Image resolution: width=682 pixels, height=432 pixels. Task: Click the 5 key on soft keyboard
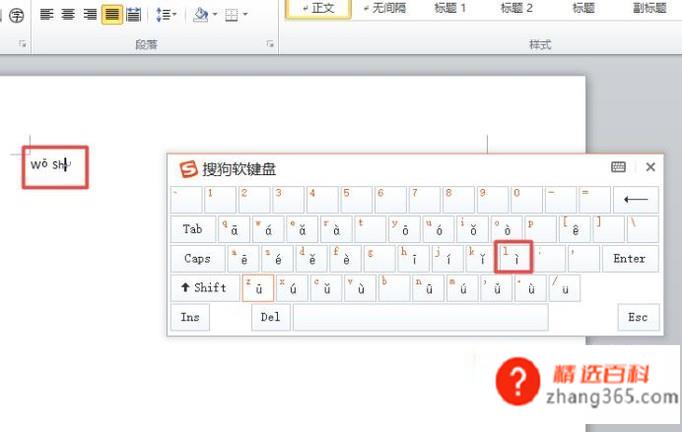point(357,200)
